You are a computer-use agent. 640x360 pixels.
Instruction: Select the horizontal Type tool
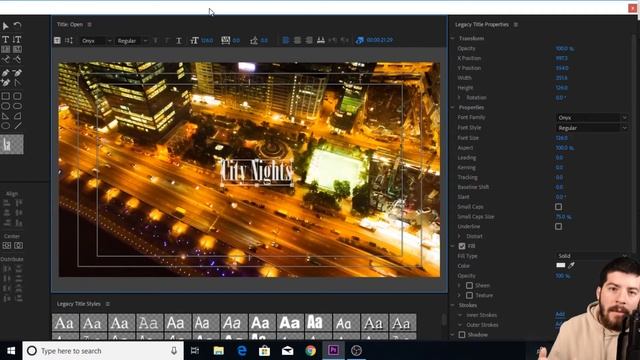(x=5, y=40)
